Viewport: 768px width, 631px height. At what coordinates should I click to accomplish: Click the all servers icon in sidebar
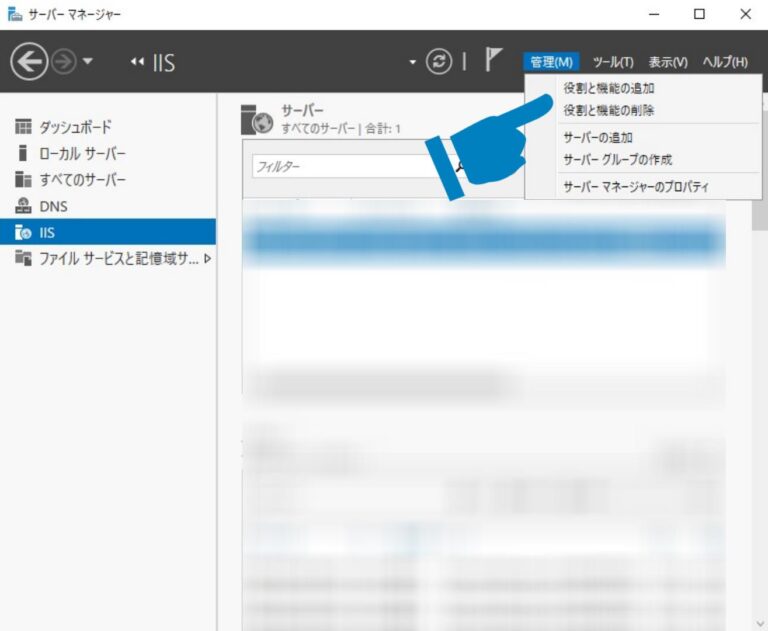(x=23, y=179)
